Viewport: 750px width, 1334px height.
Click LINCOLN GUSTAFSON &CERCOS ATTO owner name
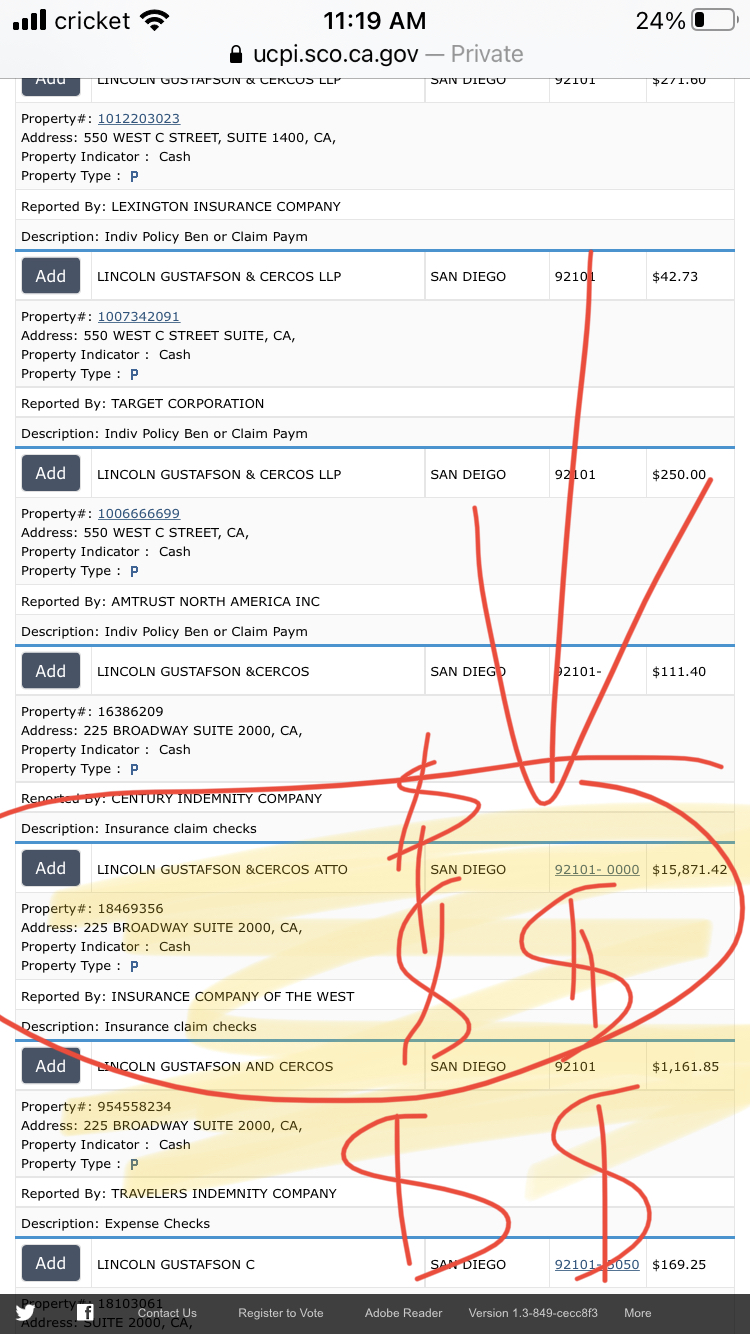pos(222,870)
